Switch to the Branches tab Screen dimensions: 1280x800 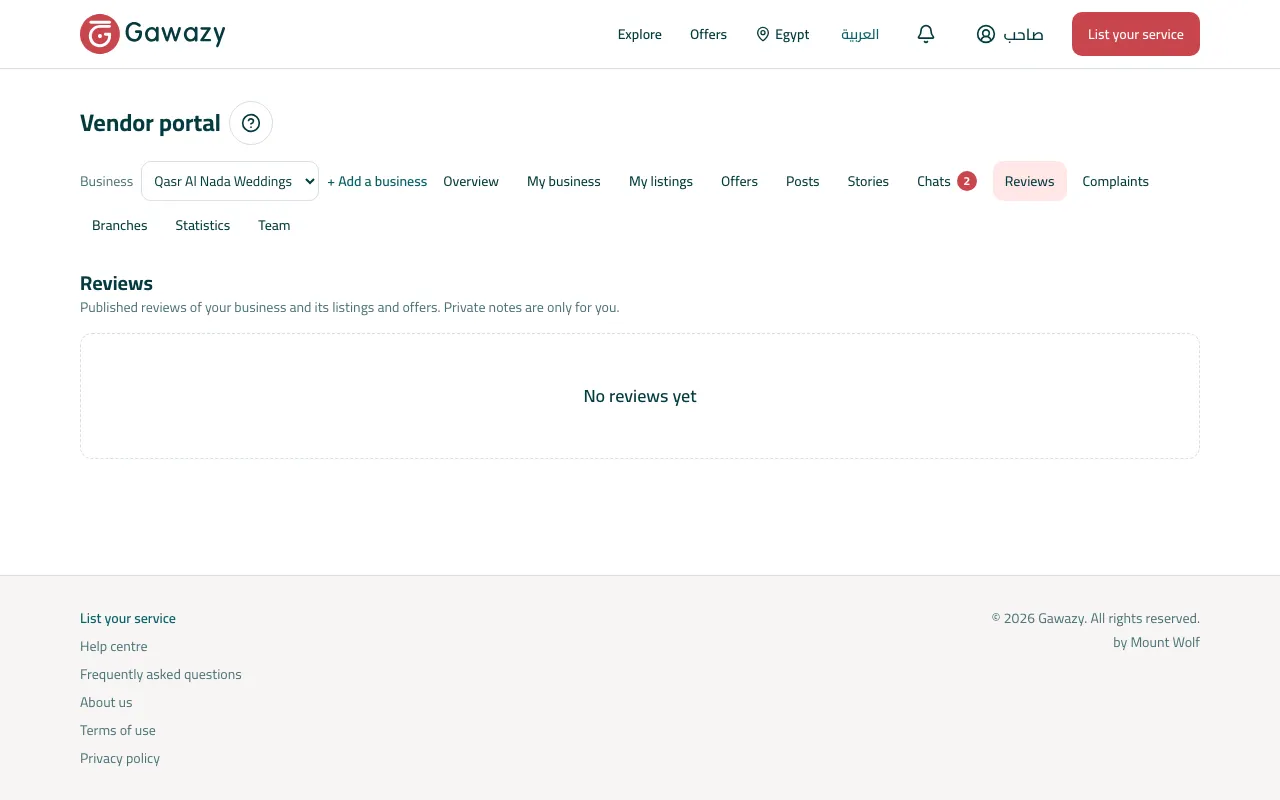pyautogui.click(x=120, y=225)
